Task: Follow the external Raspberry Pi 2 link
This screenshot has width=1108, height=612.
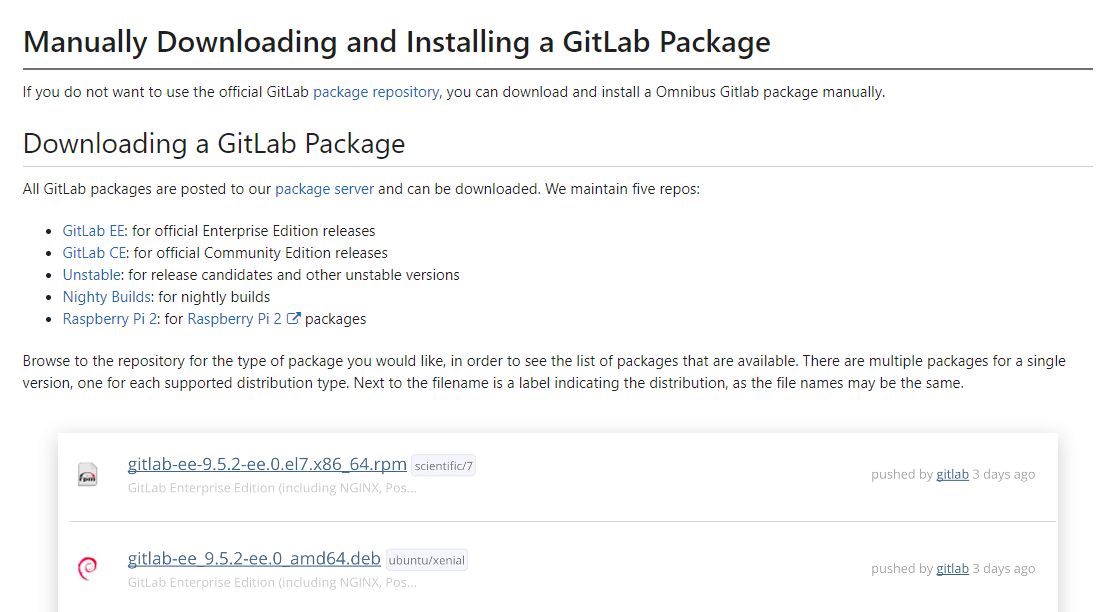Action: (234, 319)
